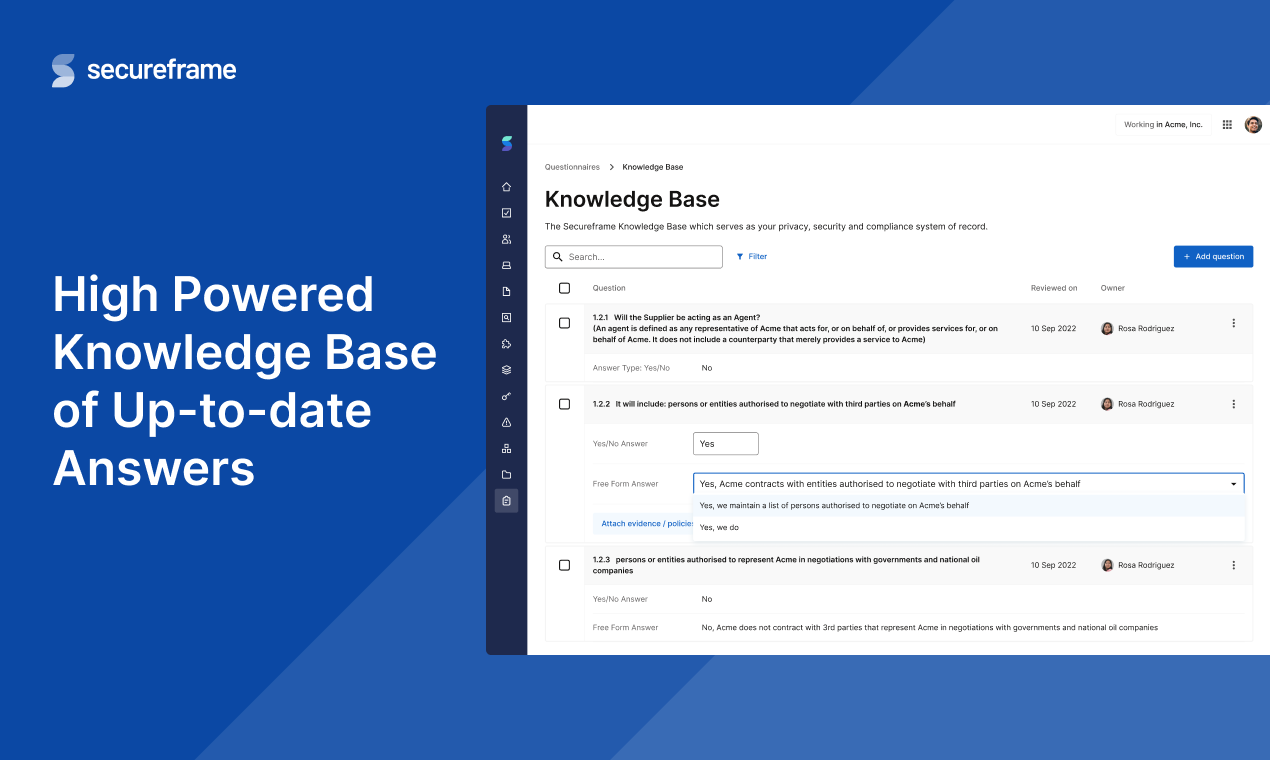
Task: Open the warning triangle icon in the sidebar
Action: 507,422
